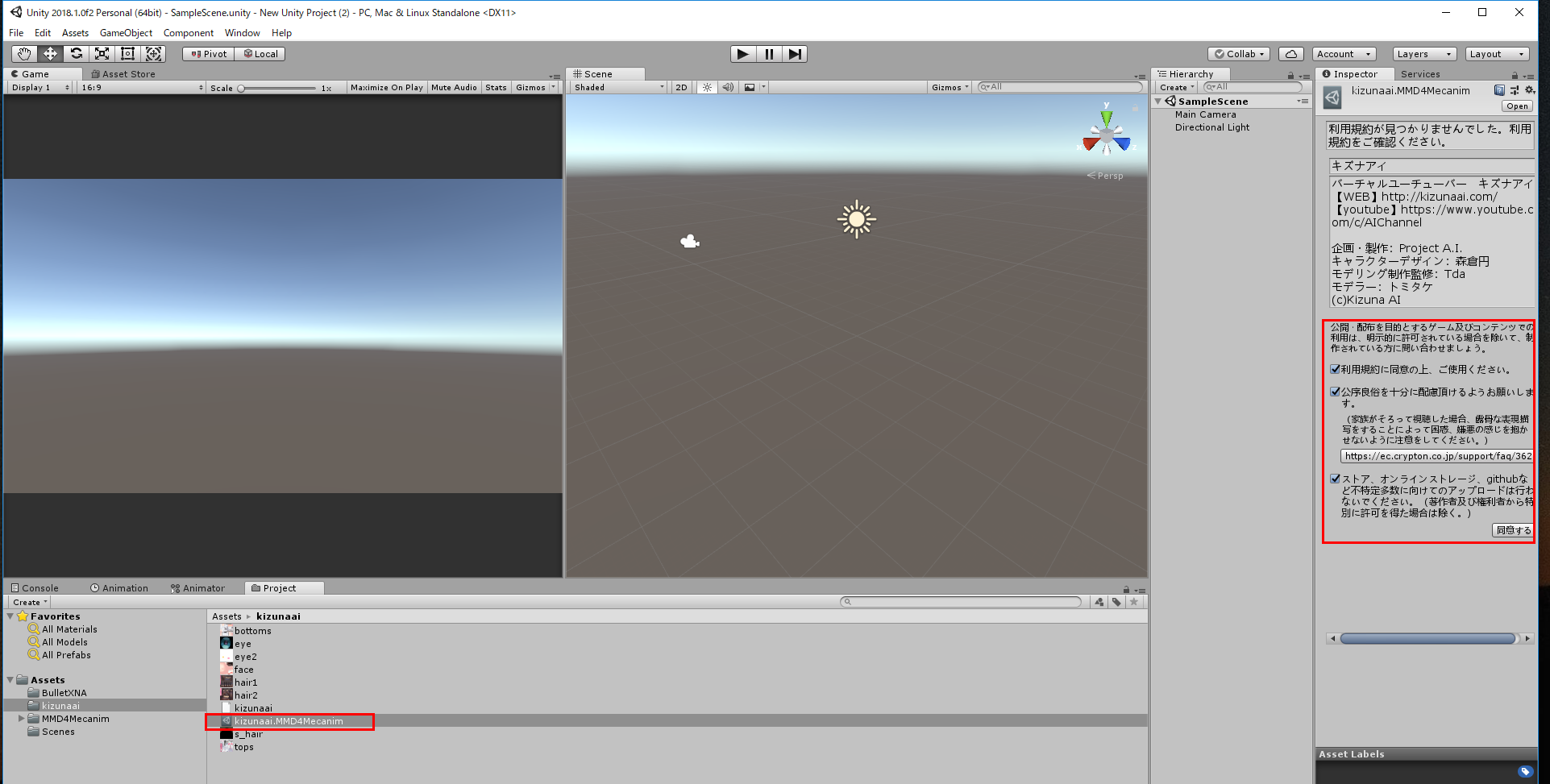
Task: Lock the Project panel
Action: (x=1126, y=589)
